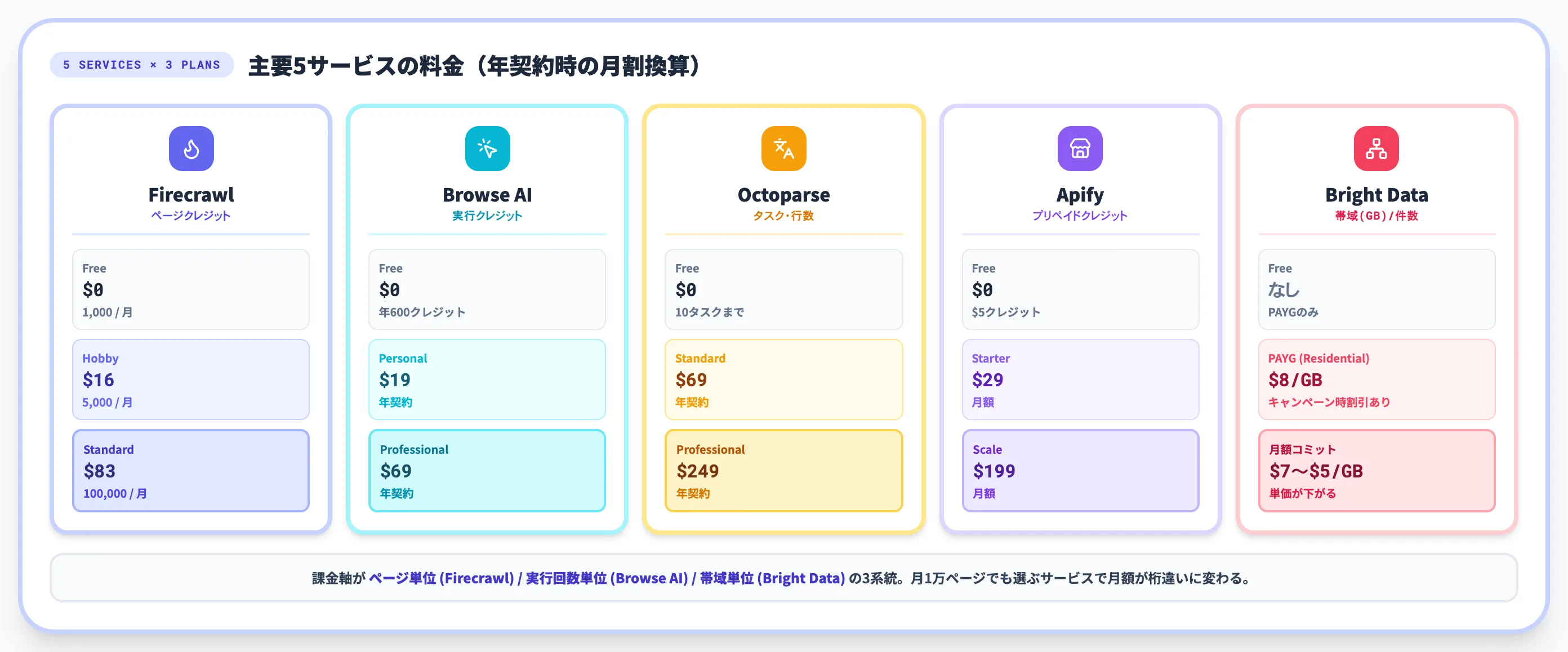Click the Octoparse heading text
Image resolution: width=1568 pixels, height=652 pixels.
coord(783,195)
